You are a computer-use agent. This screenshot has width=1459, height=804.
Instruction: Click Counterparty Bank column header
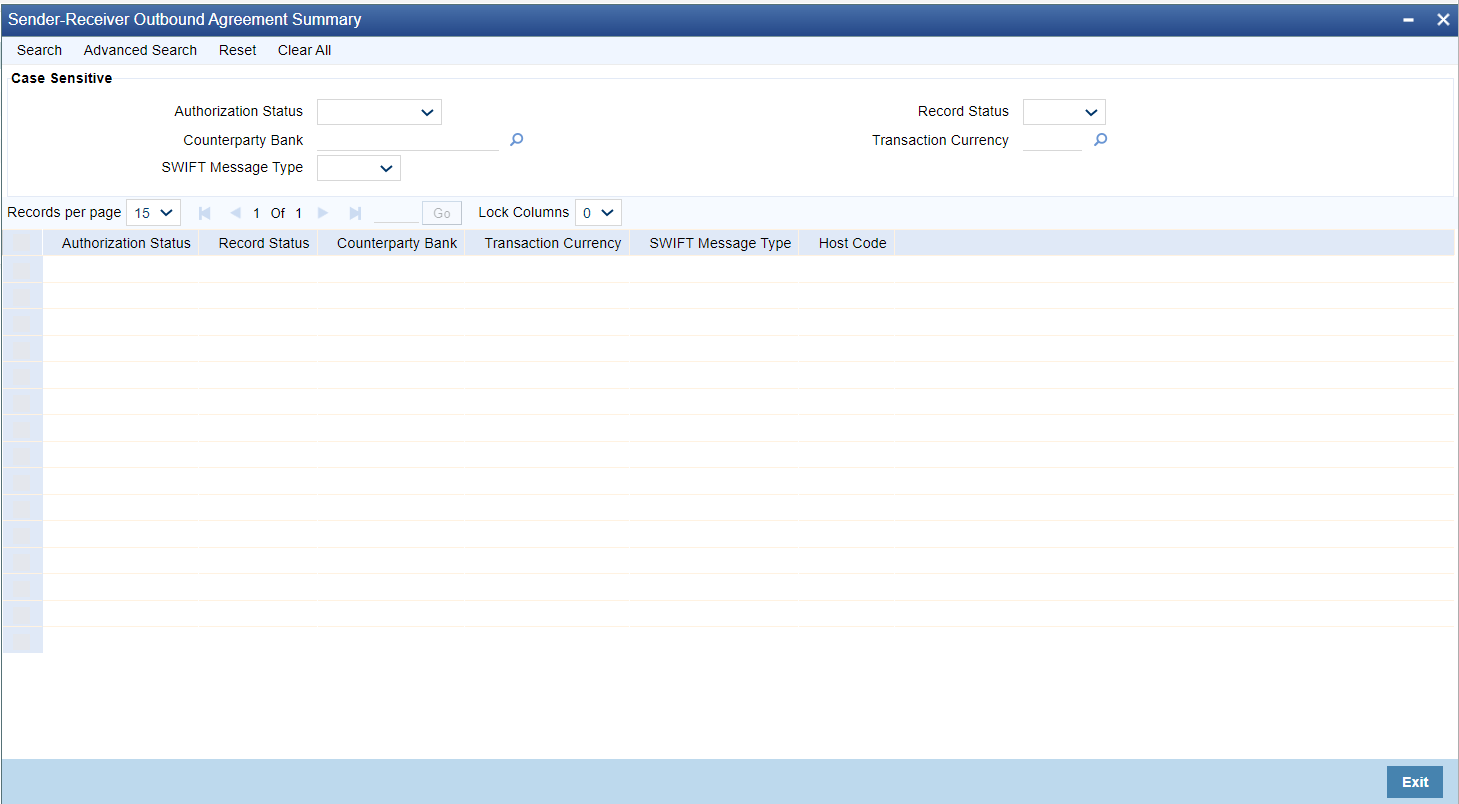tap(397, 243)
